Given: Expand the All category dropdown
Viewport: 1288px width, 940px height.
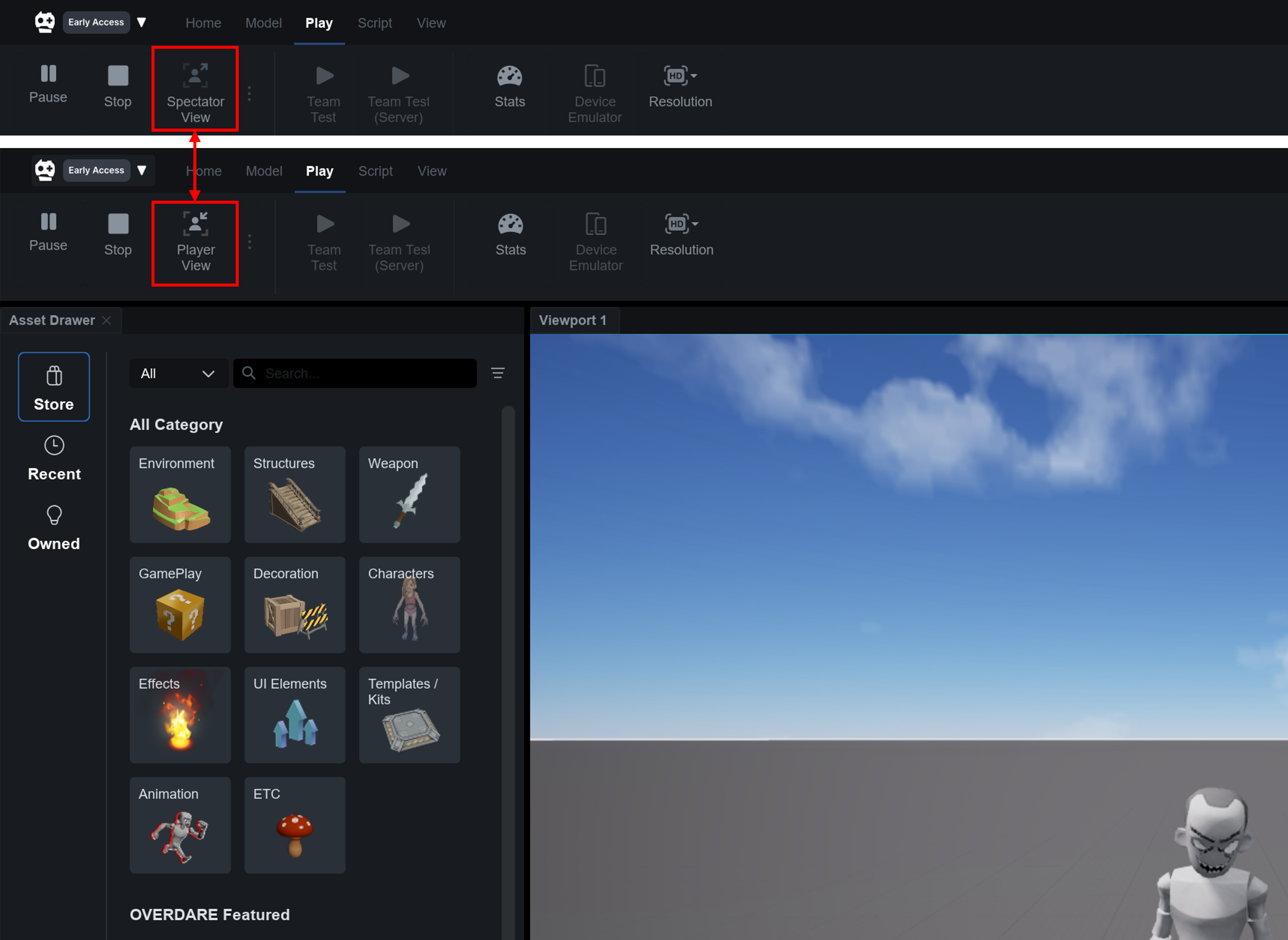Looking at the screenshot, I should (x=178, y=373).
